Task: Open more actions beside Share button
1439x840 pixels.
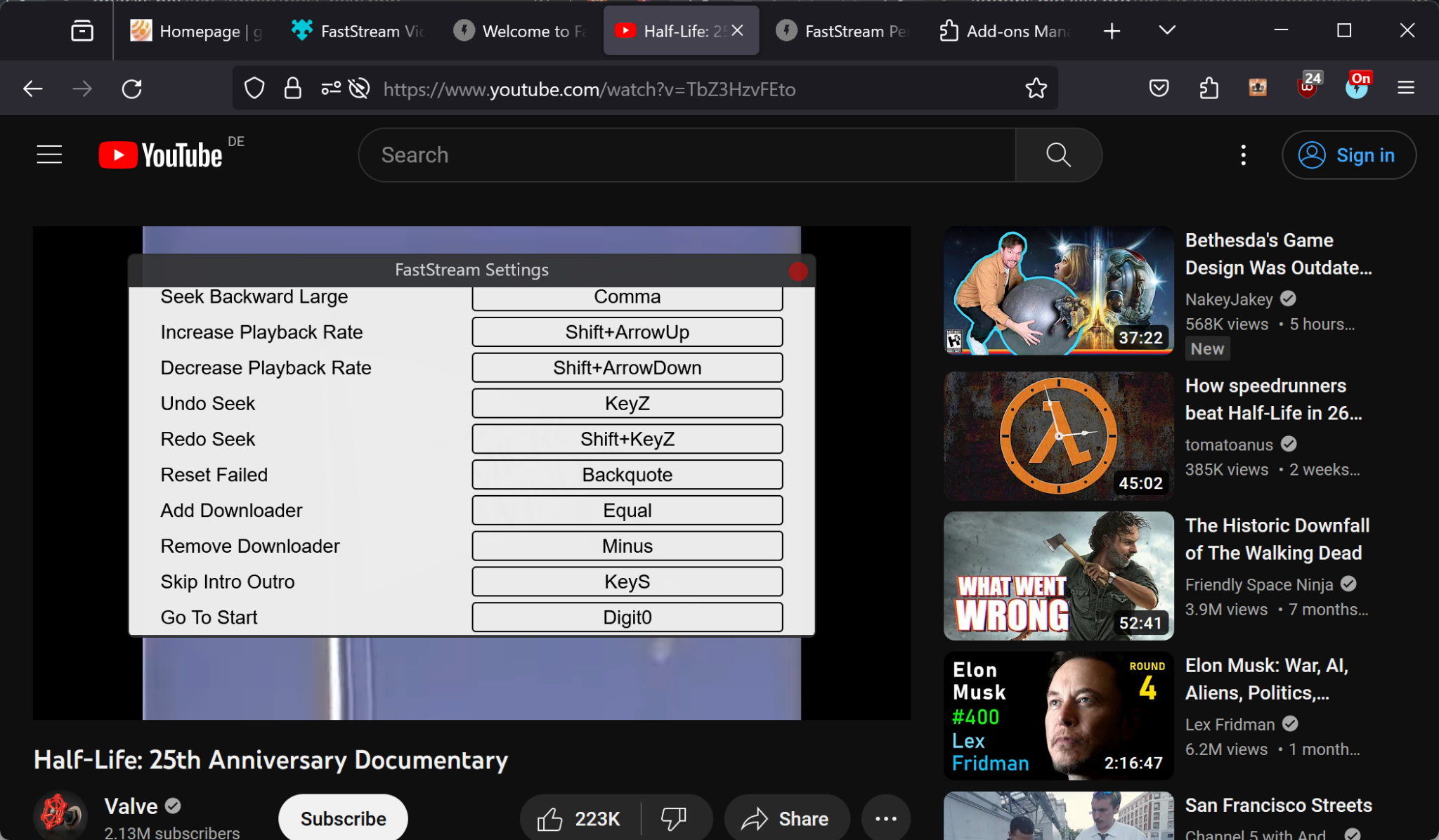Action: click(885, 818)
